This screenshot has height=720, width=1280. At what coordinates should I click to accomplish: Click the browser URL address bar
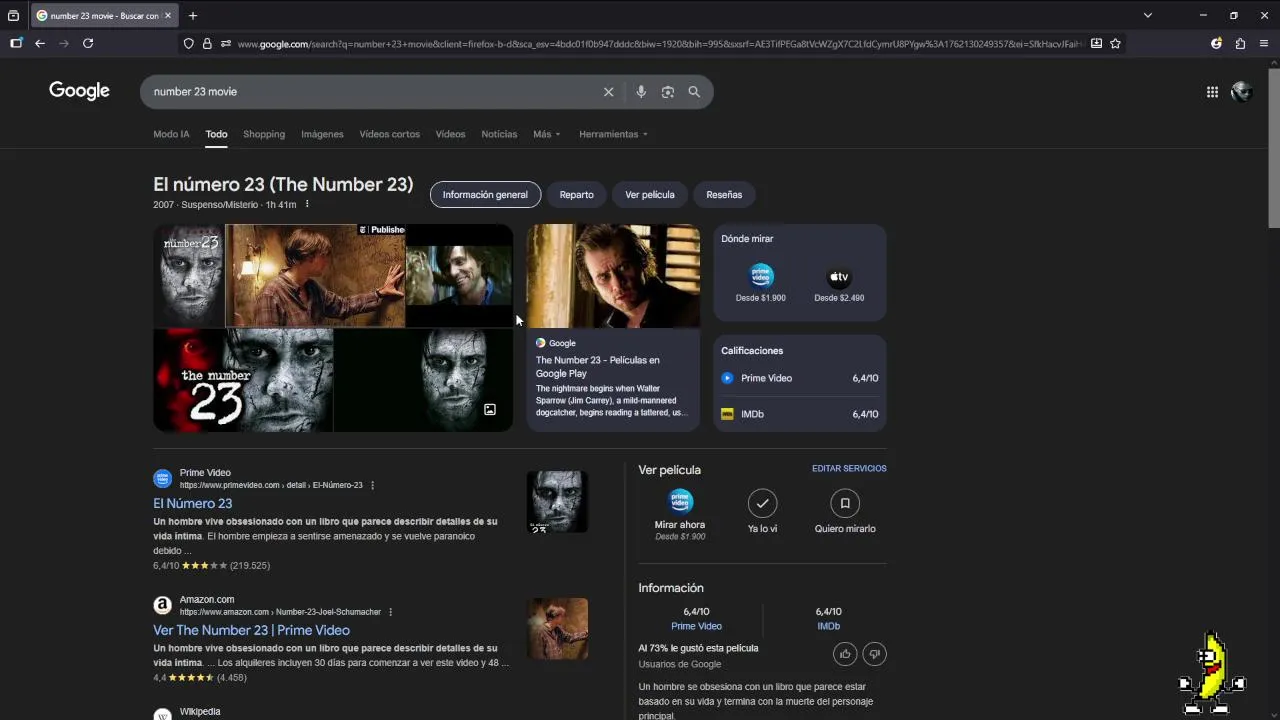click(x=660, y=44)
